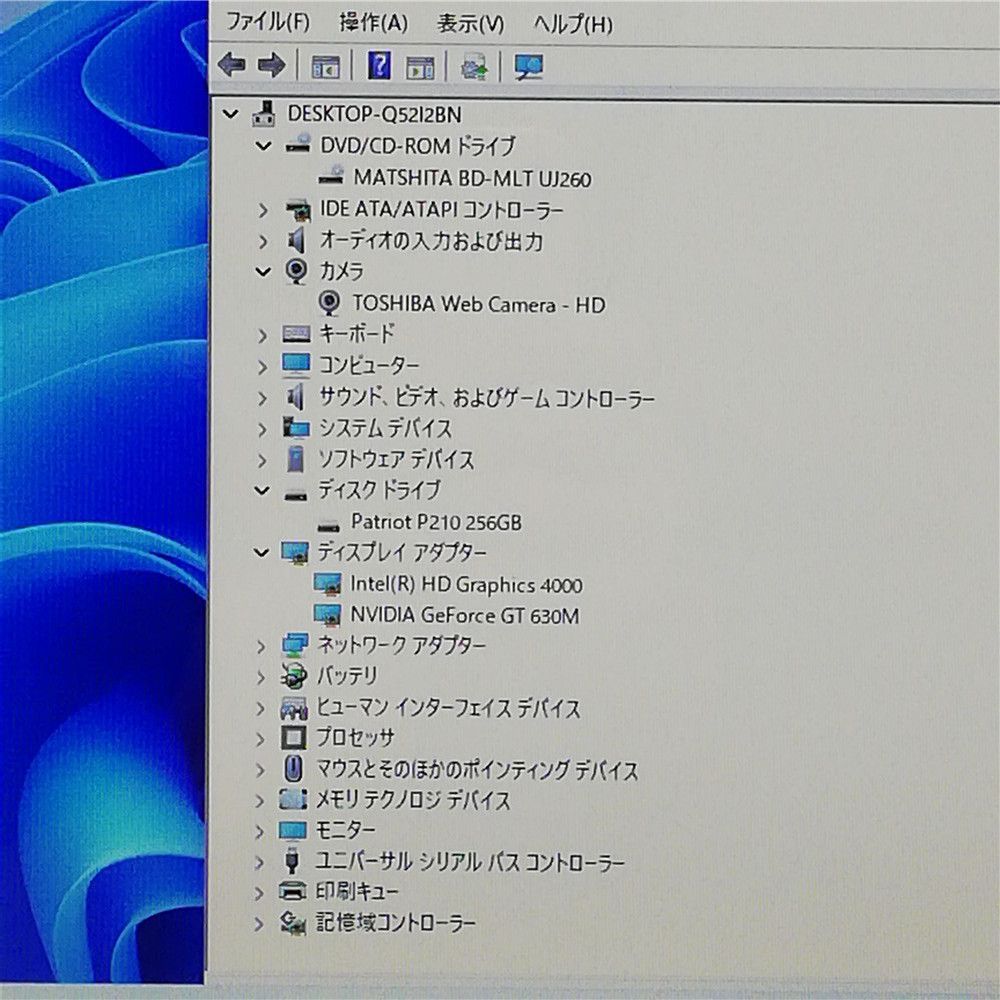This screenshot has height=1000, width=1000.
Task: Select the ディスク ドライブ label
Action: click(379, 489)
